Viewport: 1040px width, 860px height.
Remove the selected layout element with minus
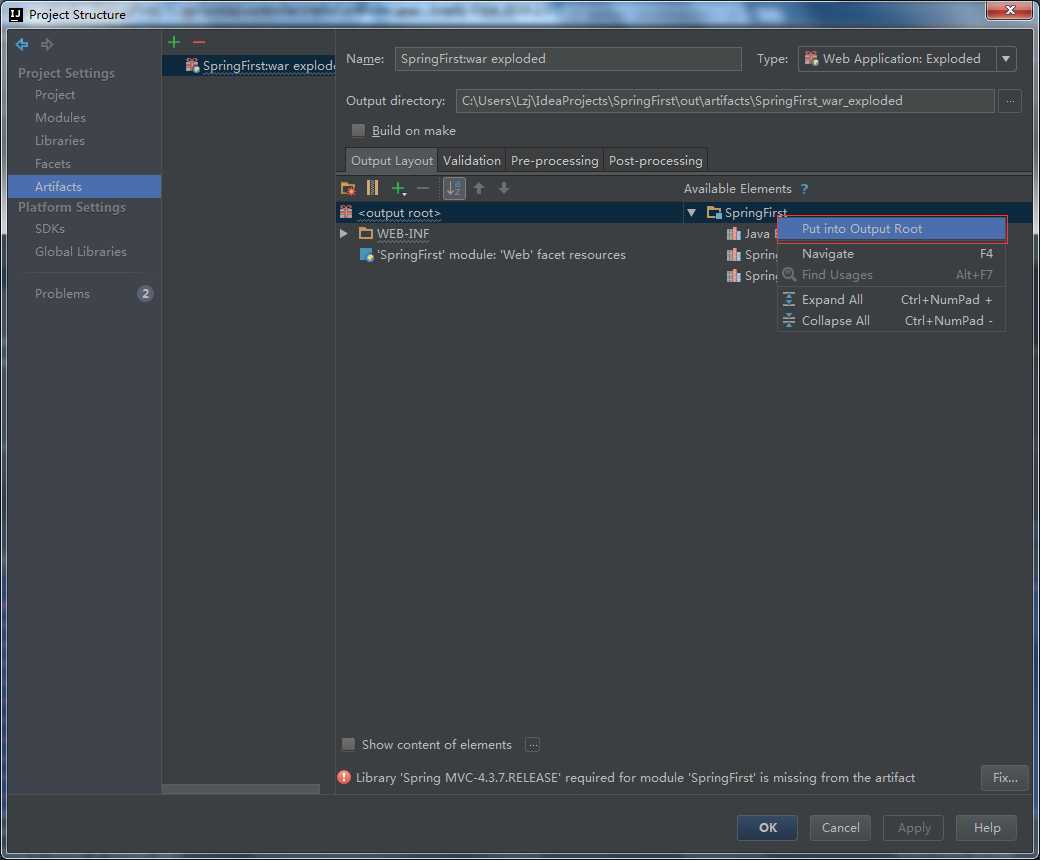coord(422,188)
